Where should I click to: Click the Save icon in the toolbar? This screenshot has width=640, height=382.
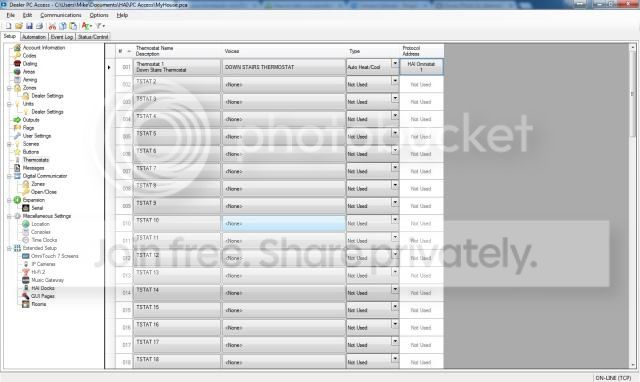pos(29,26)
